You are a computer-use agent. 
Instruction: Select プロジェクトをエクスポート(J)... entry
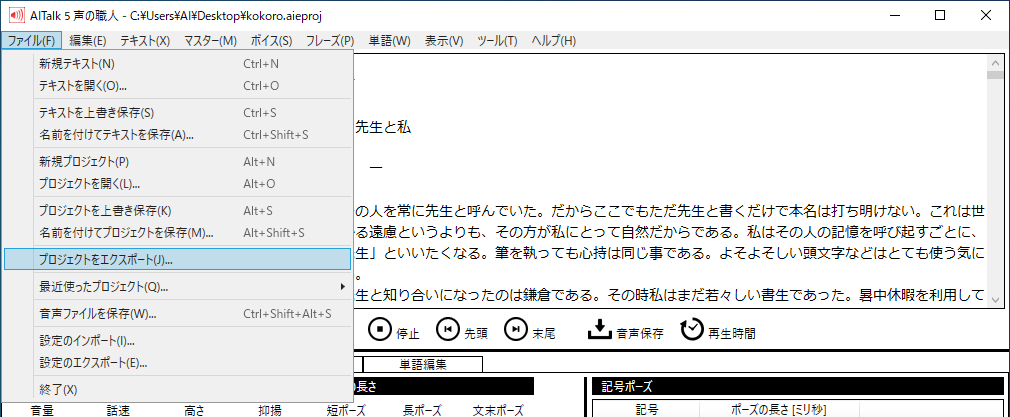[177, 260]
